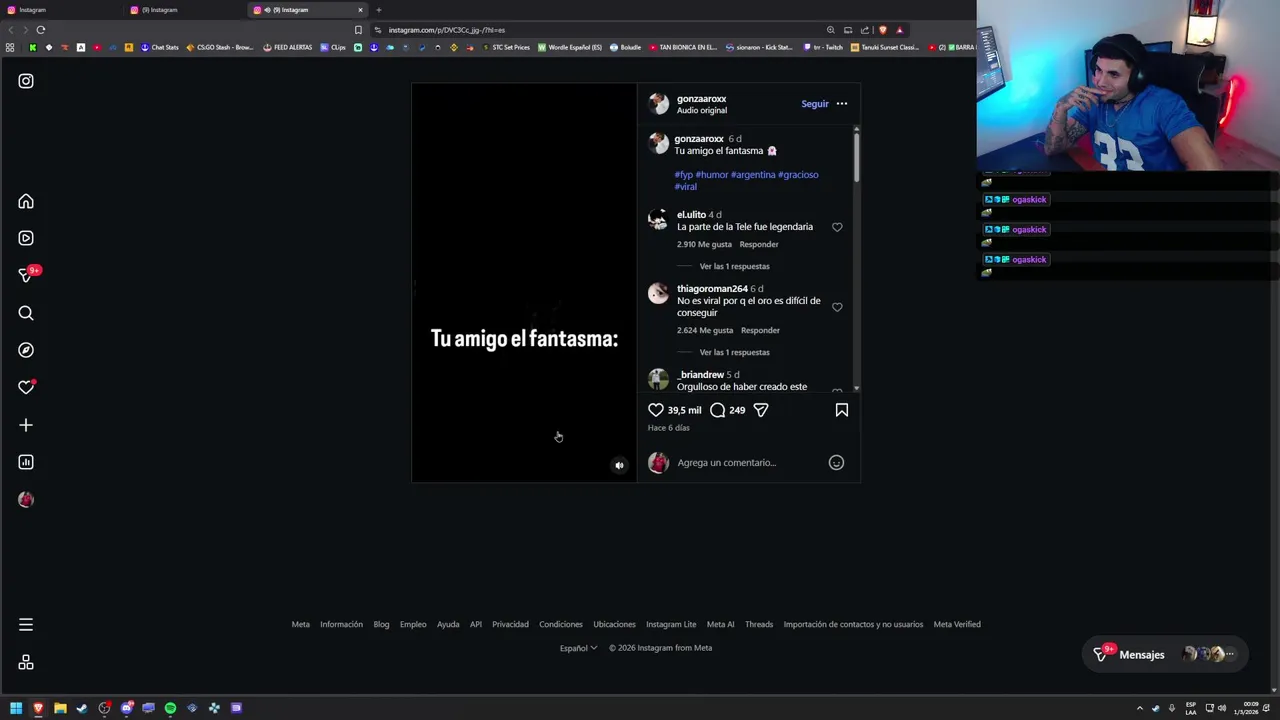Open Privacidad footer link
This screenshot has height=720, width=1280.
point(510,624)
